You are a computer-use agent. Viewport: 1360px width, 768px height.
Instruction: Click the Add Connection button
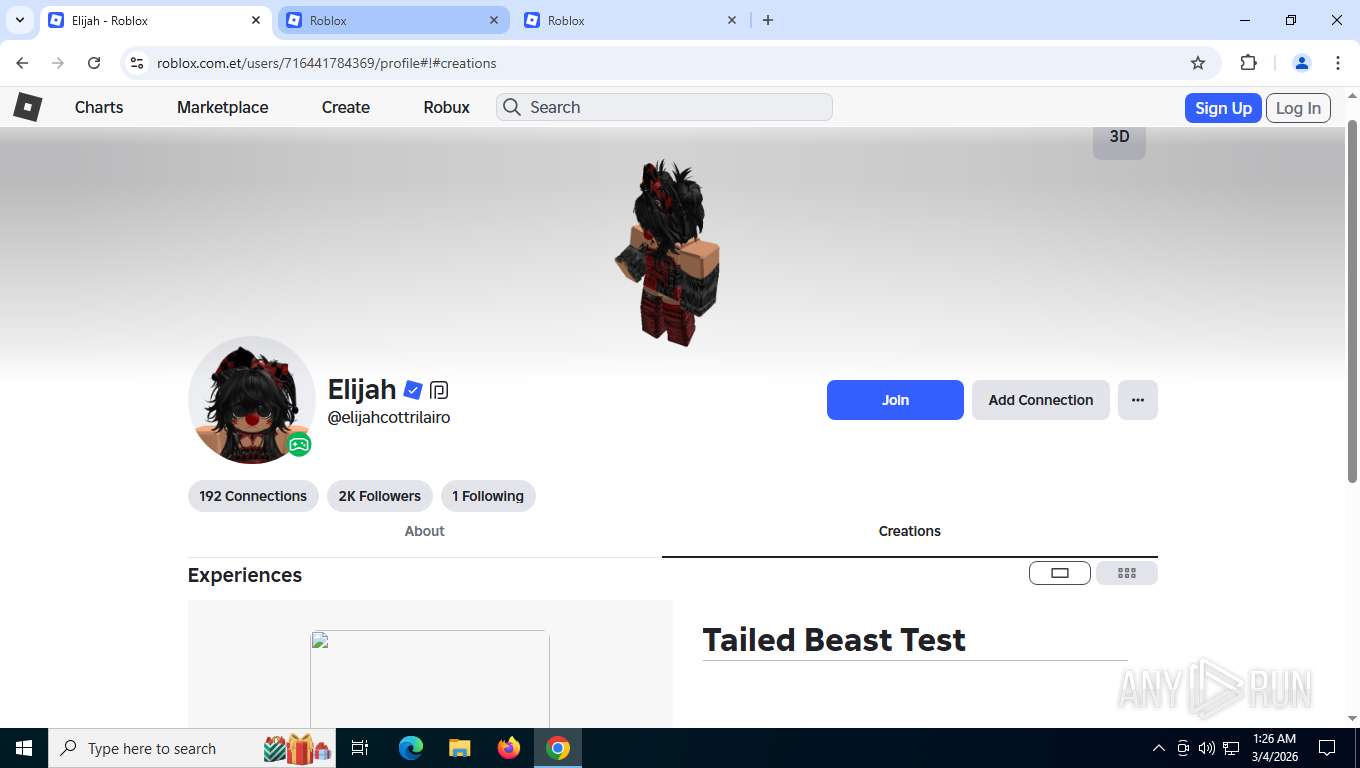(x=1041, y=400)
